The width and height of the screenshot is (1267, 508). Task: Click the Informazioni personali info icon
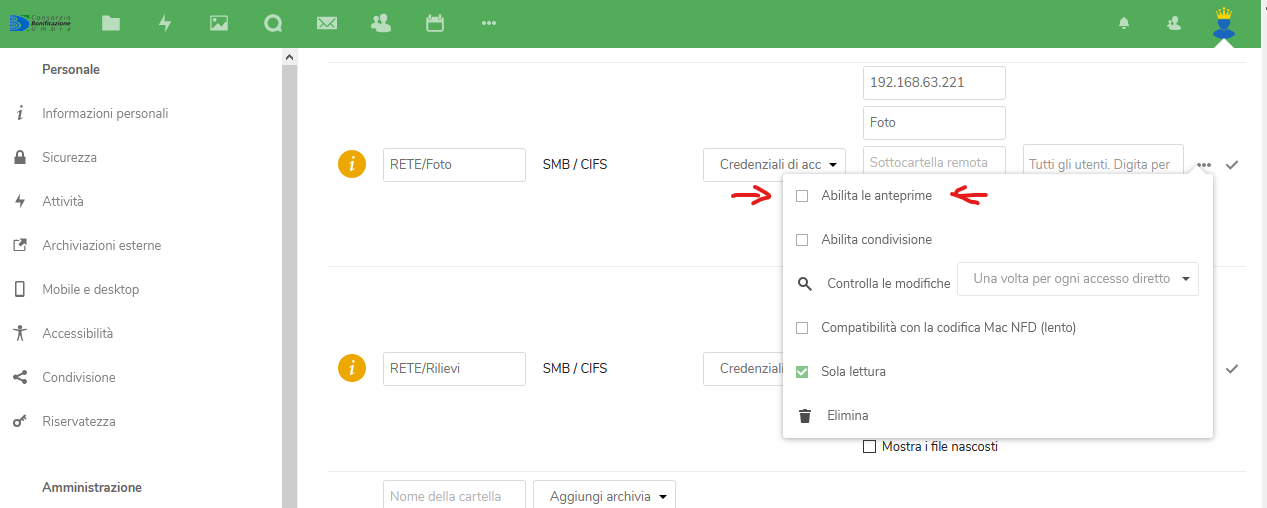pyautogui.click(x=20, y=113)
